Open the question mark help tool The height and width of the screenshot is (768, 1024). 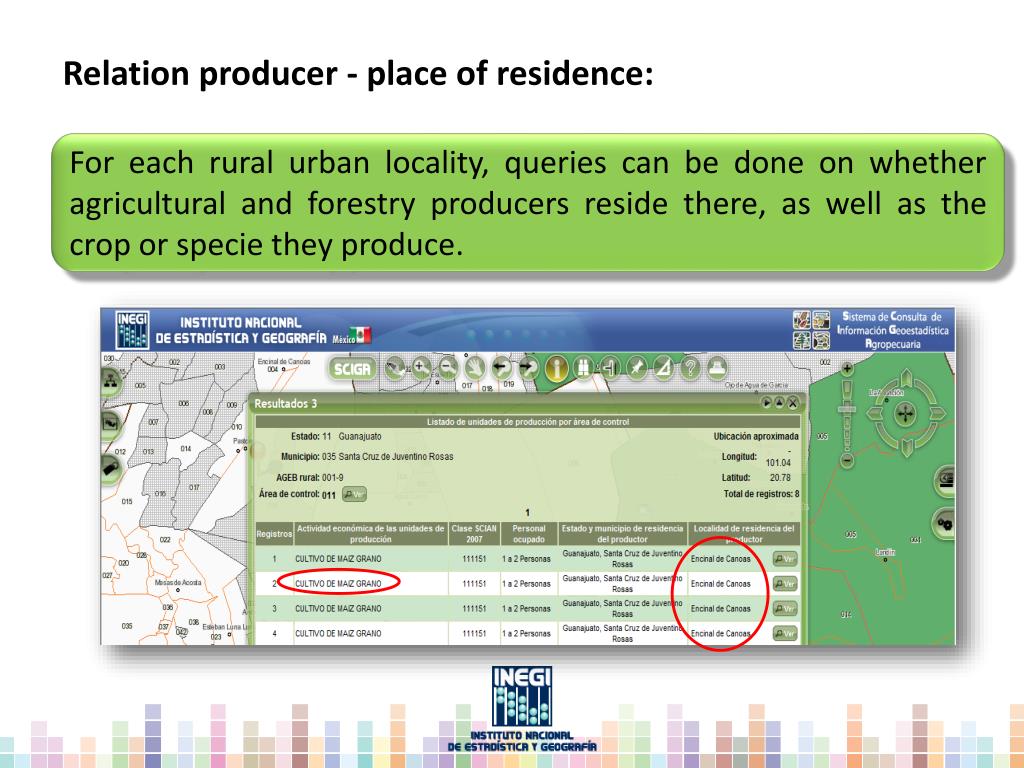tap(690, 368)
